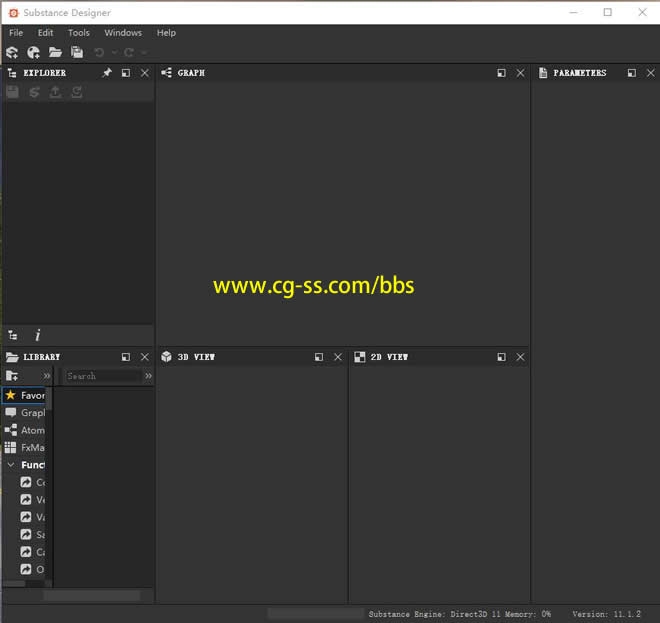Click the add folder icon in Library
The image size is (660, 623).
point(12,376)
